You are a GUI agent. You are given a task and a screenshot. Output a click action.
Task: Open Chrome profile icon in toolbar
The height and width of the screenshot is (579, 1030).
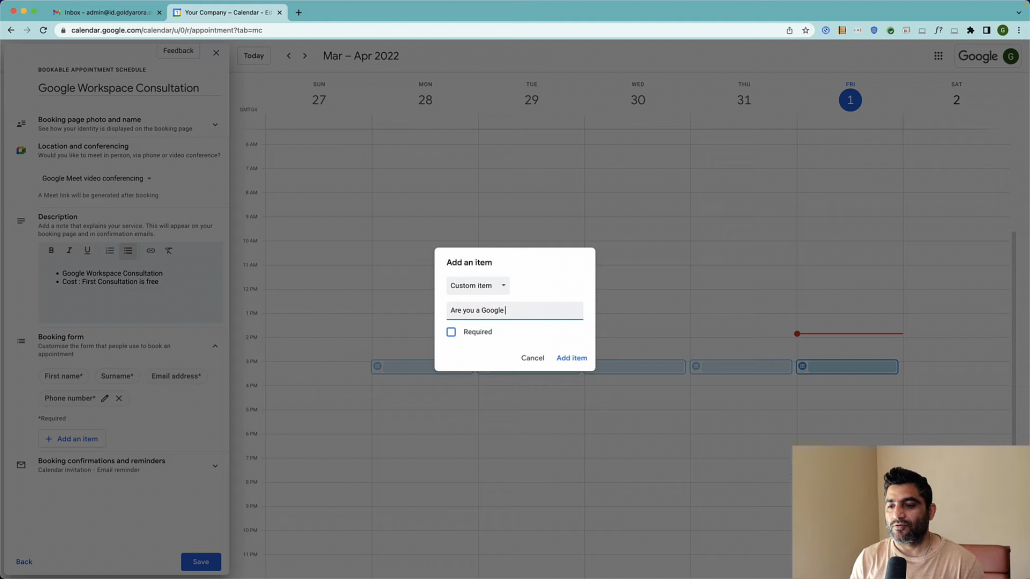(x=1002, y=30)
